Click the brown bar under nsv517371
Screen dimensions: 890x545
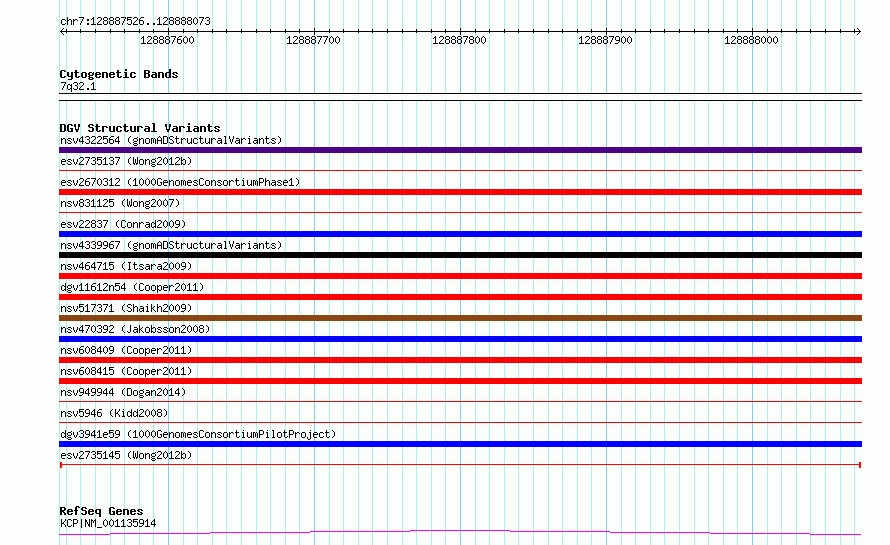[x=460, y=318]
